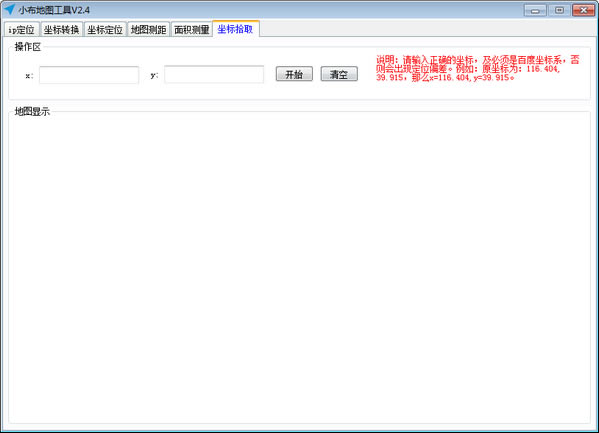Click the 操作区 group label

(28, 47)
